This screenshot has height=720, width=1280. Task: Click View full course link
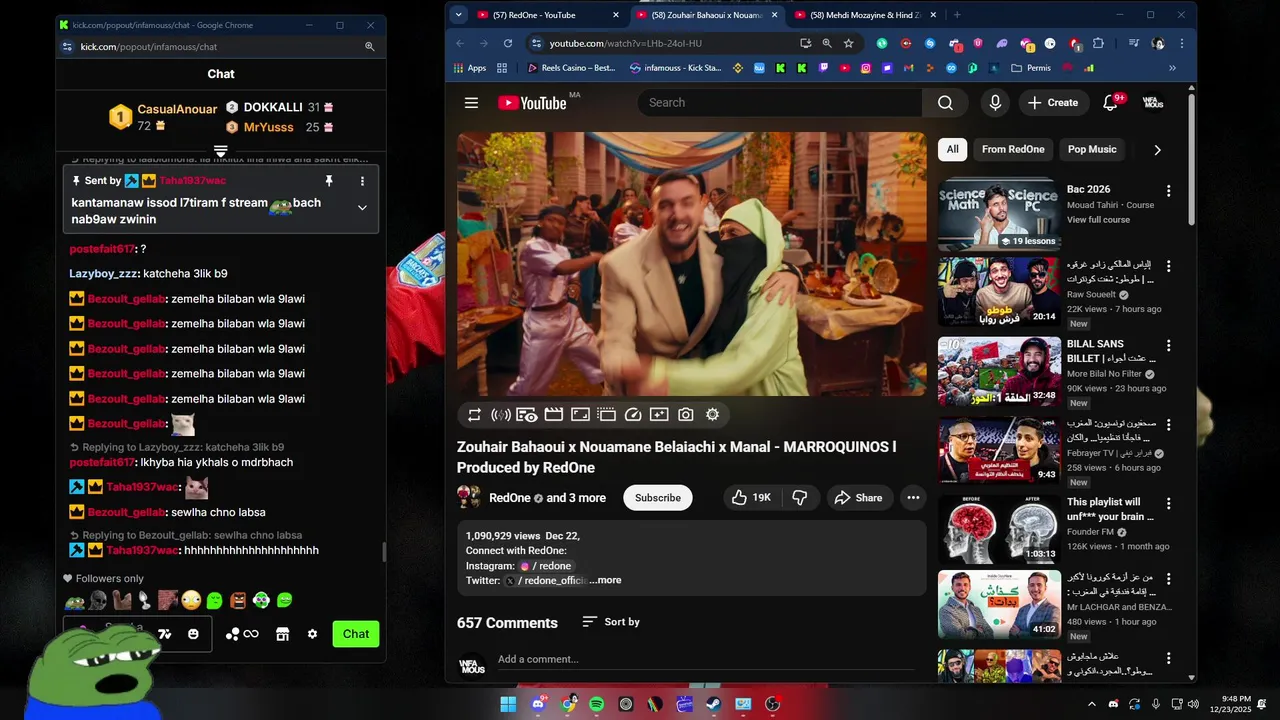point(1098,220)
